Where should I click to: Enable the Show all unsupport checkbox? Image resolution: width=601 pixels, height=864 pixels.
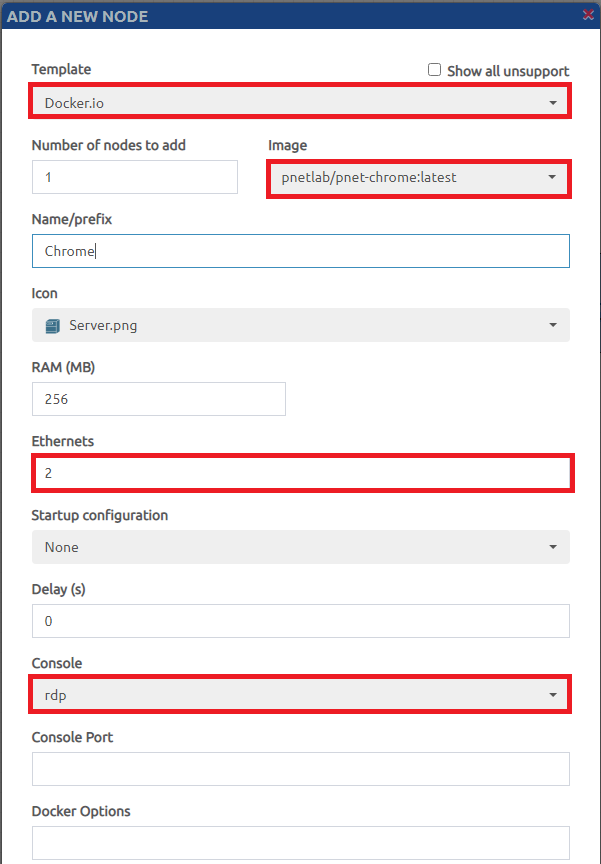pyautogui.click(x=434, y=70)
